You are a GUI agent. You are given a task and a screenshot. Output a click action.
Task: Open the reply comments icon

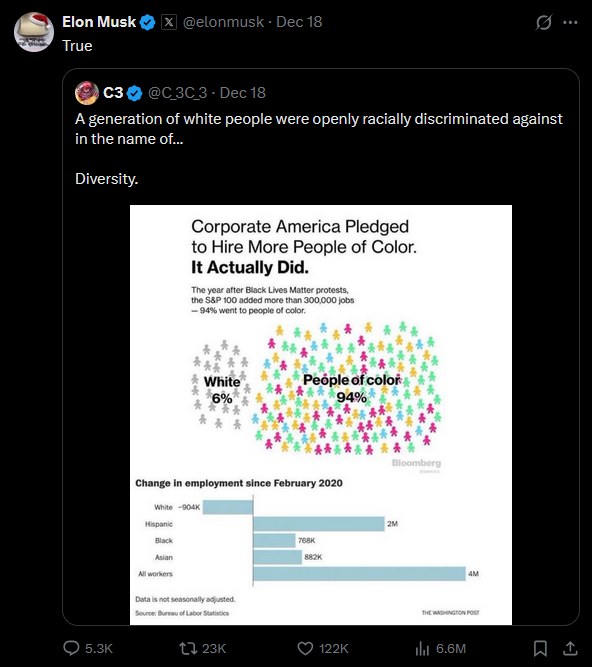click(x=71, y=648)
